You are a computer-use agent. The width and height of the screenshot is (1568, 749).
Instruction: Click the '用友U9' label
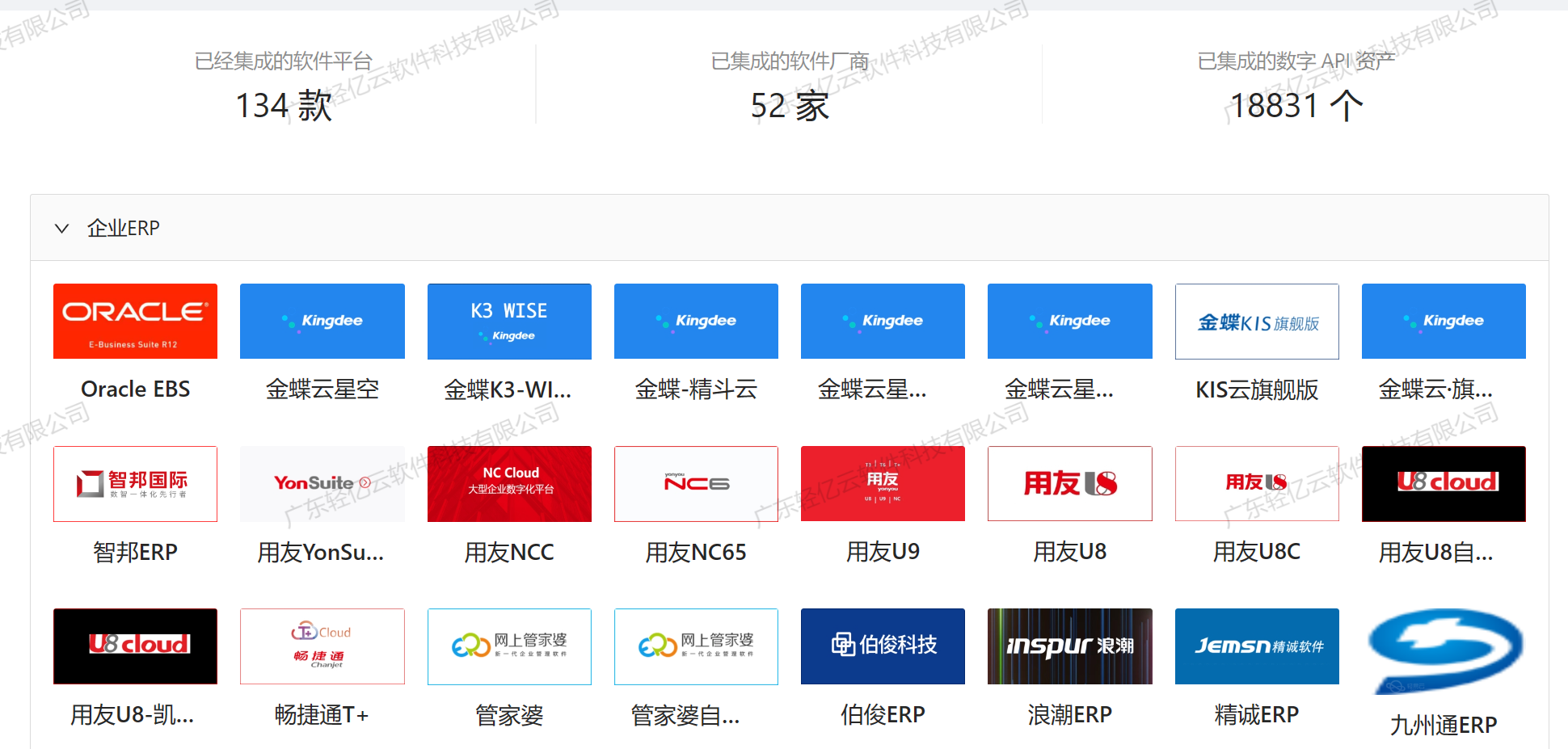coord(883,552)
